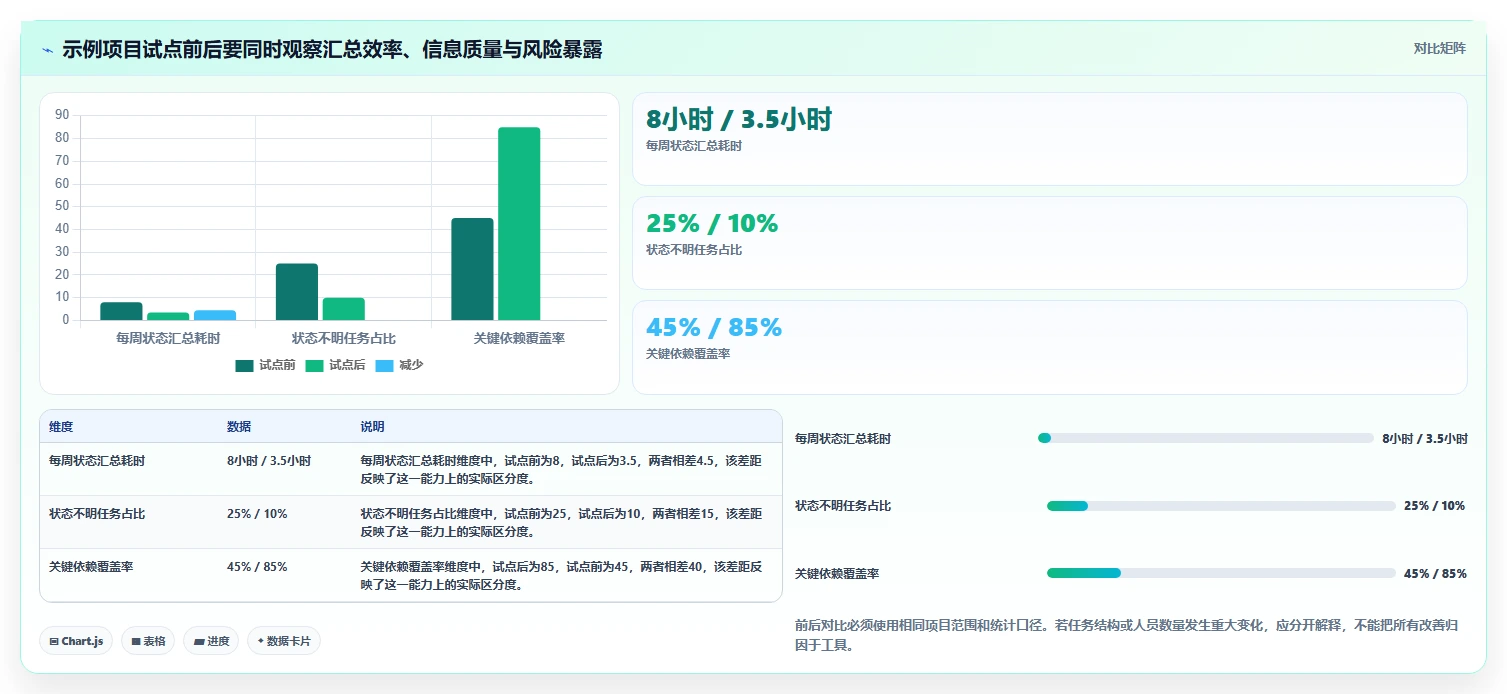Click the 表格 tag chip
1507x694 pixels.
coord(148,641)
